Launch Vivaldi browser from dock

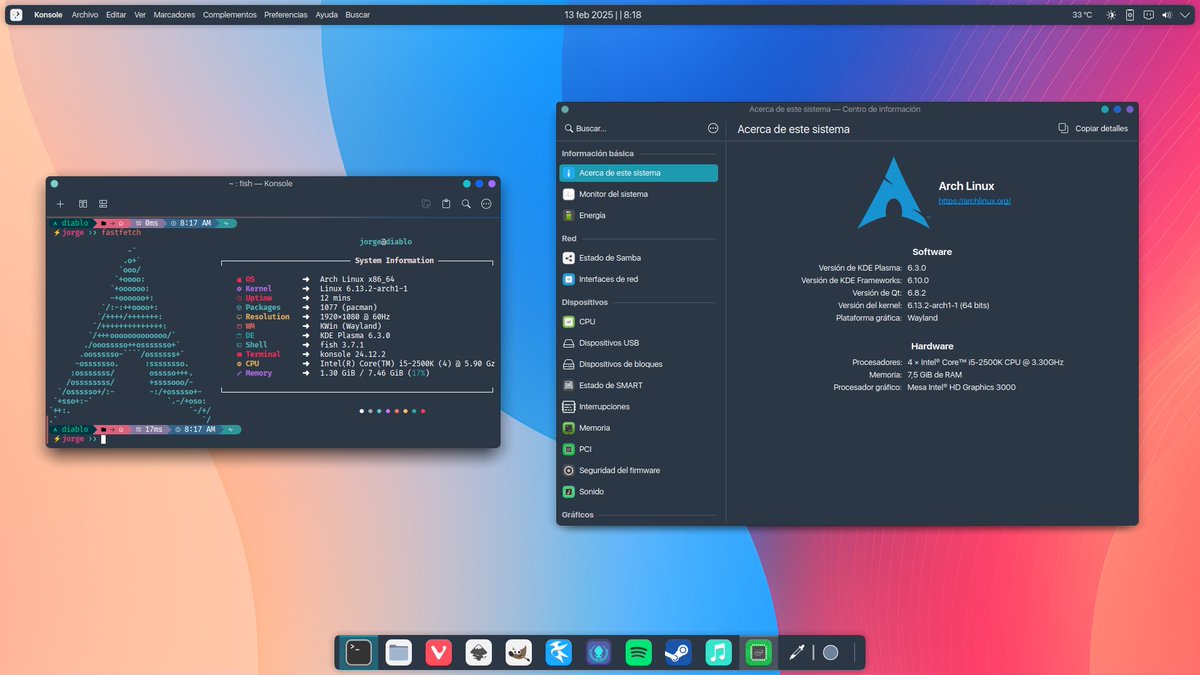(x=438, y=652)
